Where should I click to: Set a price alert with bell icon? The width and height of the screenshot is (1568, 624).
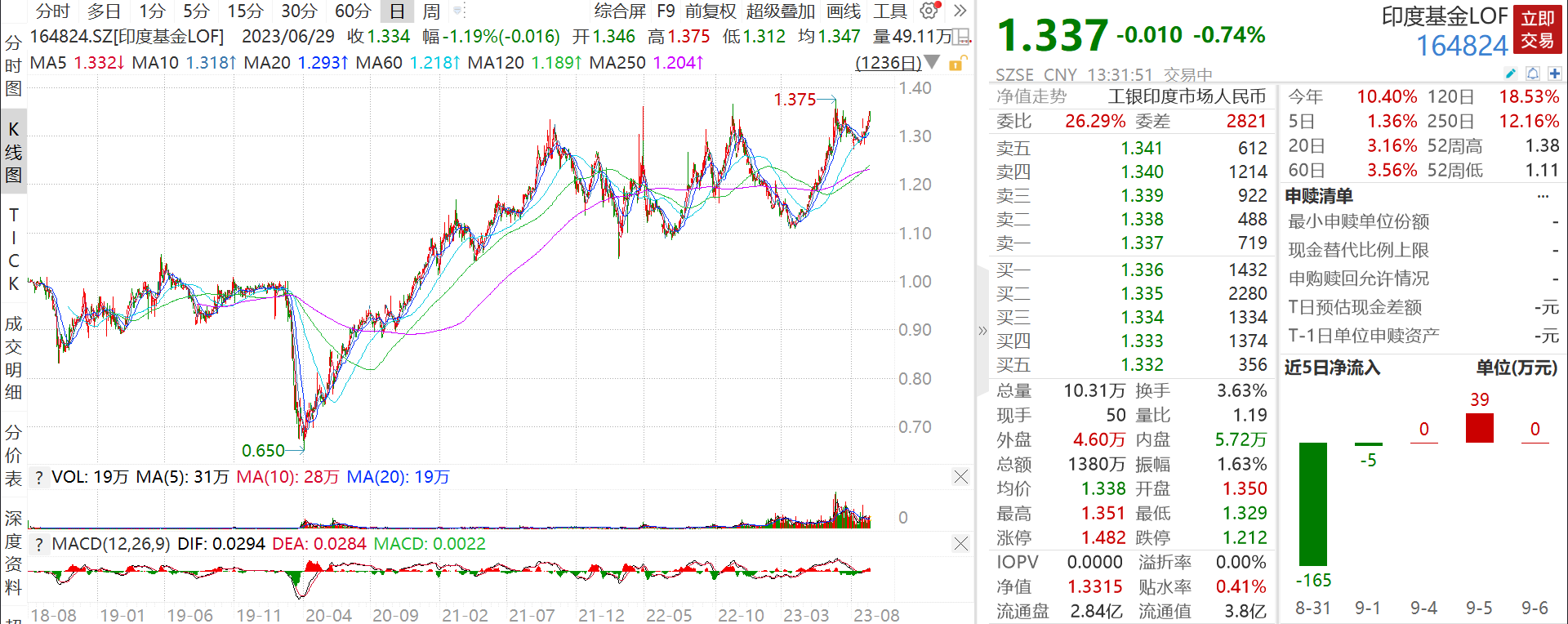tap(1533, 74)
